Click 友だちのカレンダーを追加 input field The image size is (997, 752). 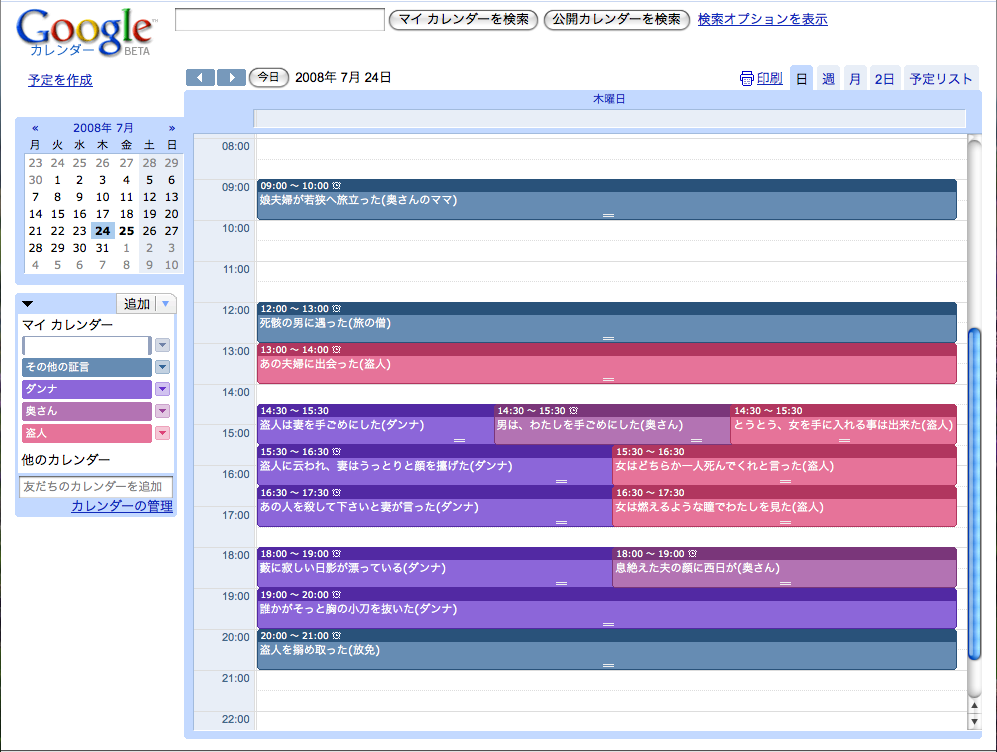point(96,486)
